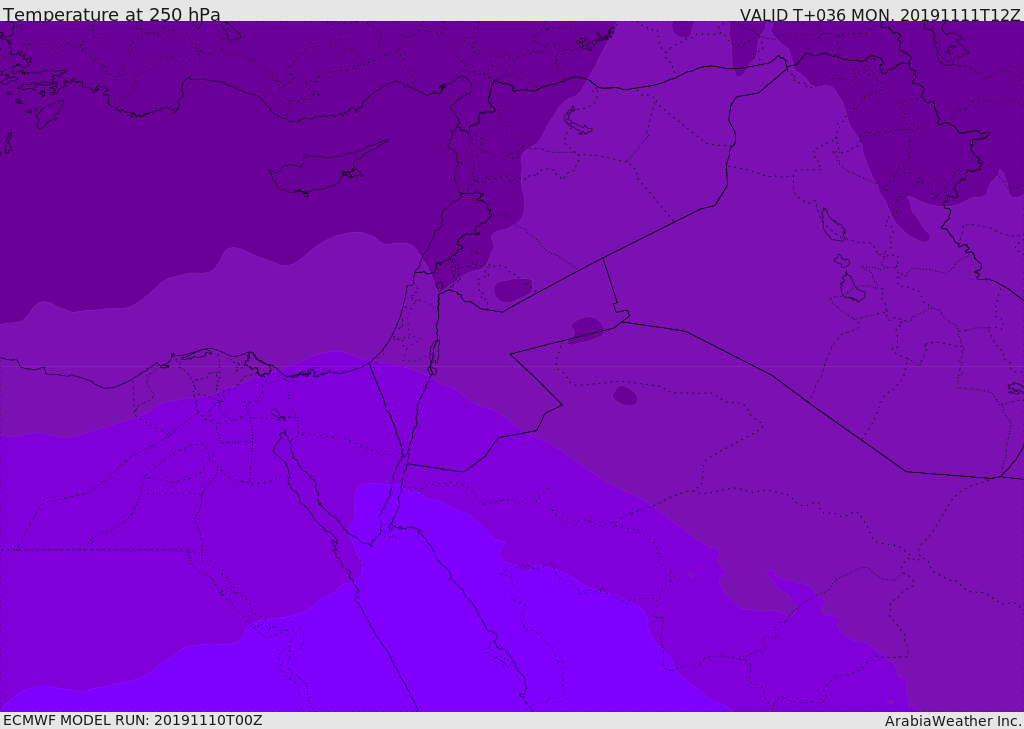This screenshot has width=1024, height=729.
Task: Click the 'VALID T+036 MON. 20191111T12Z' label
Action: pos(880,14)
